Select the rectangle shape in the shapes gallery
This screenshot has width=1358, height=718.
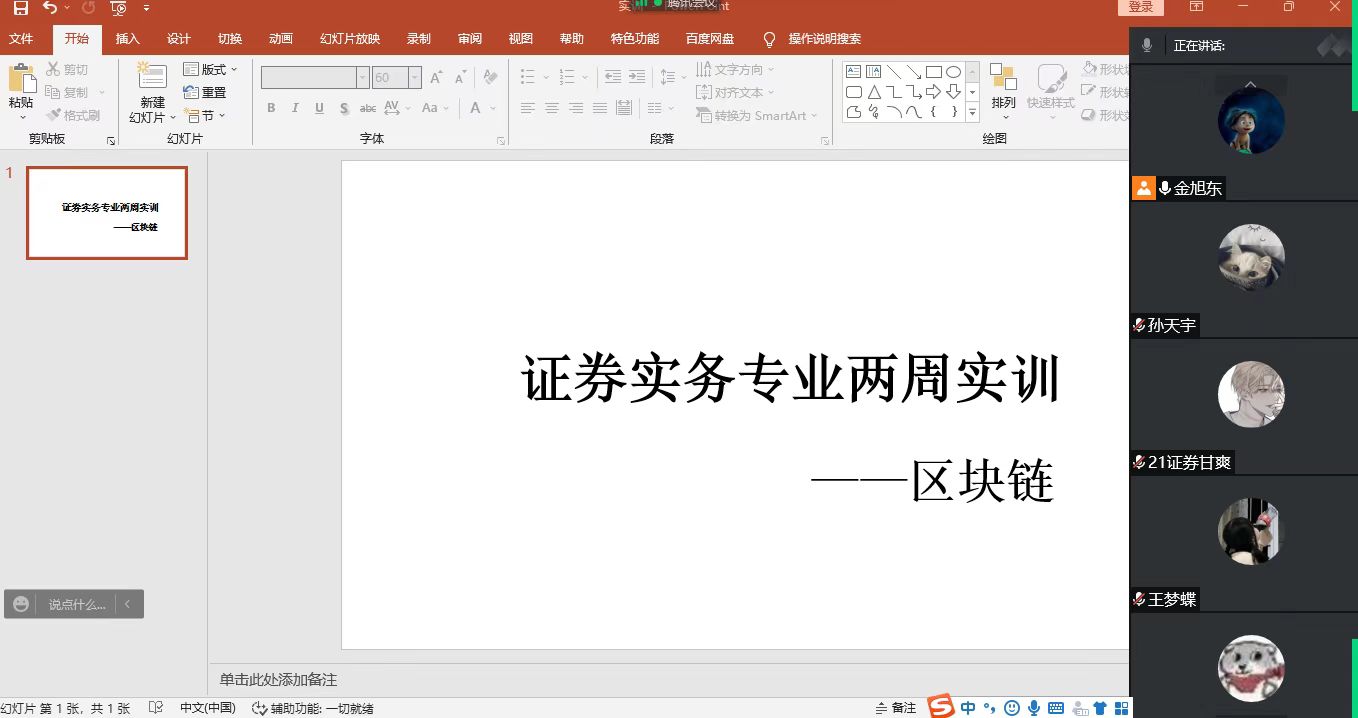click(933, 72)
